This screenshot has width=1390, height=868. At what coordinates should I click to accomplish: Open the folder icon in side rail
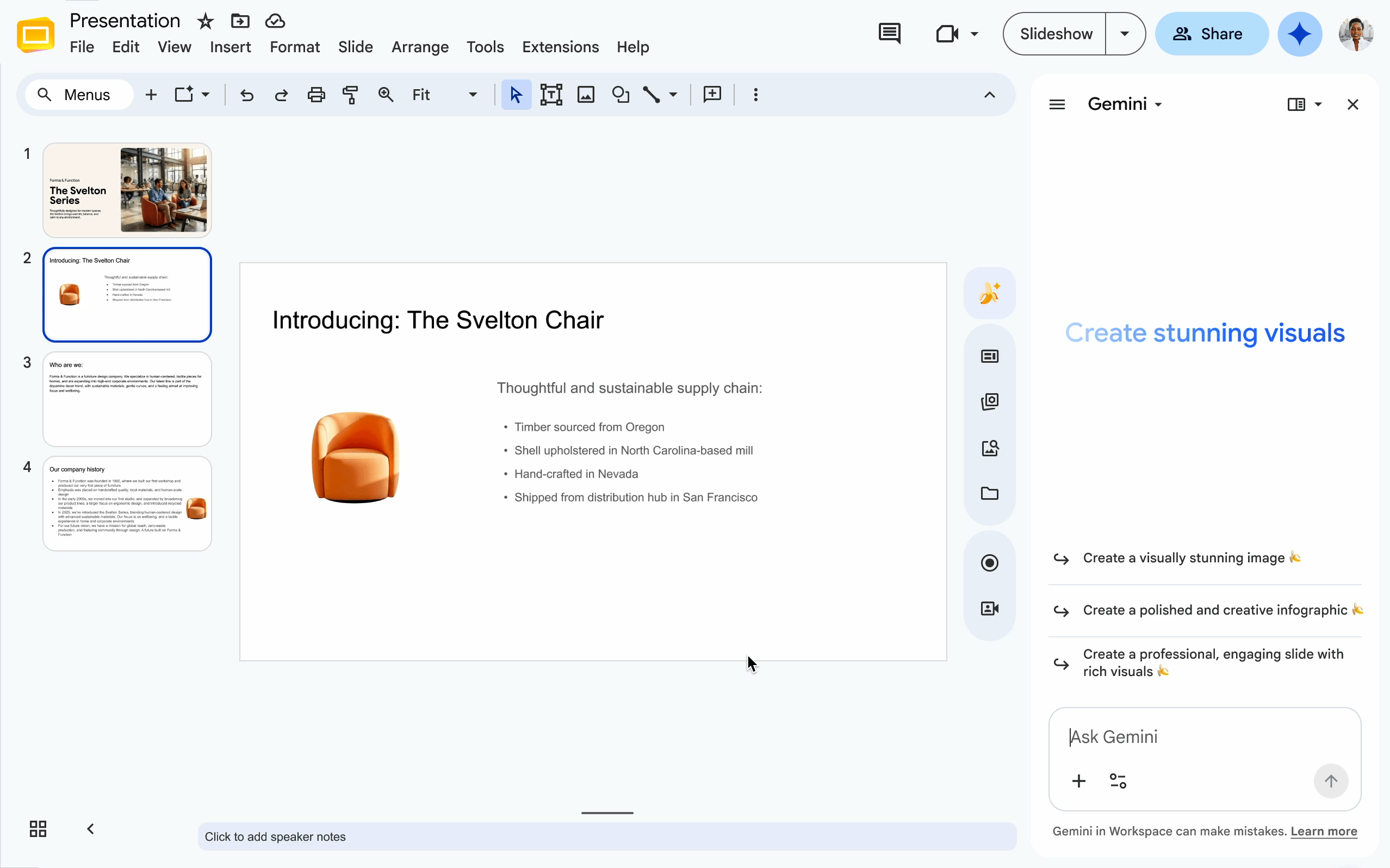pyautogui.click(x=990, y=494)
